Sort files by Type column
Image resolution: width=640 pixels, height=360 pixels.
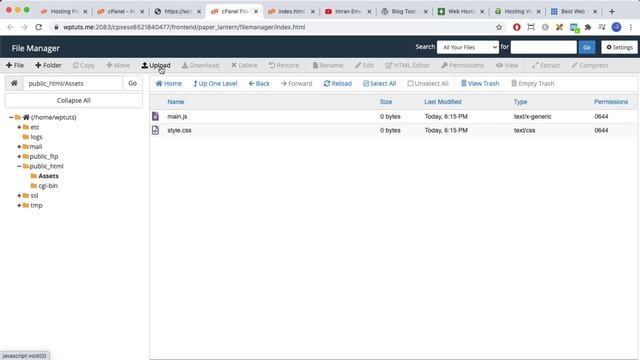click(520, 102)
